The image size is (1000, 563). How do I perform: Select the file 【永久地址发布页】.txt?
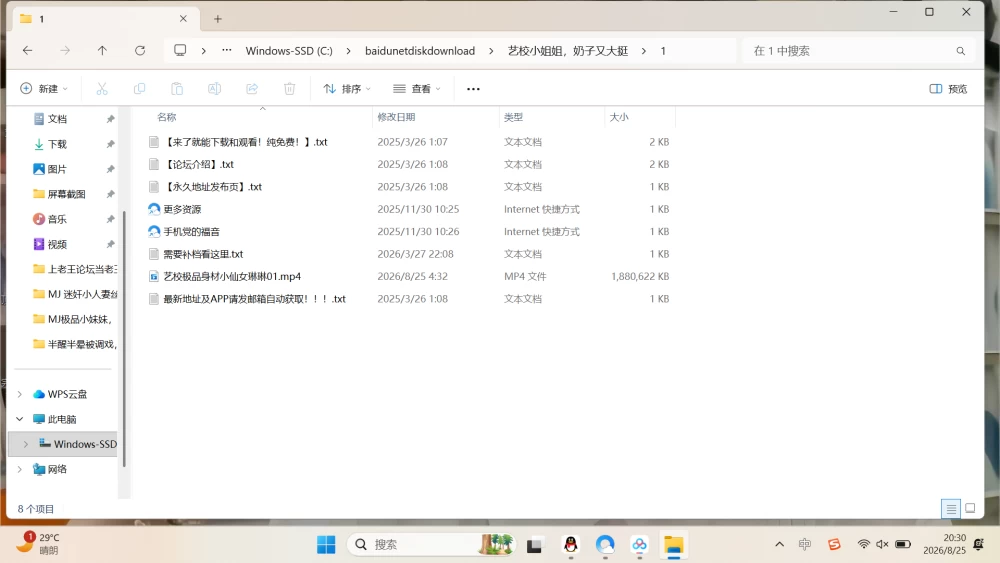click(x=213, y=187)
